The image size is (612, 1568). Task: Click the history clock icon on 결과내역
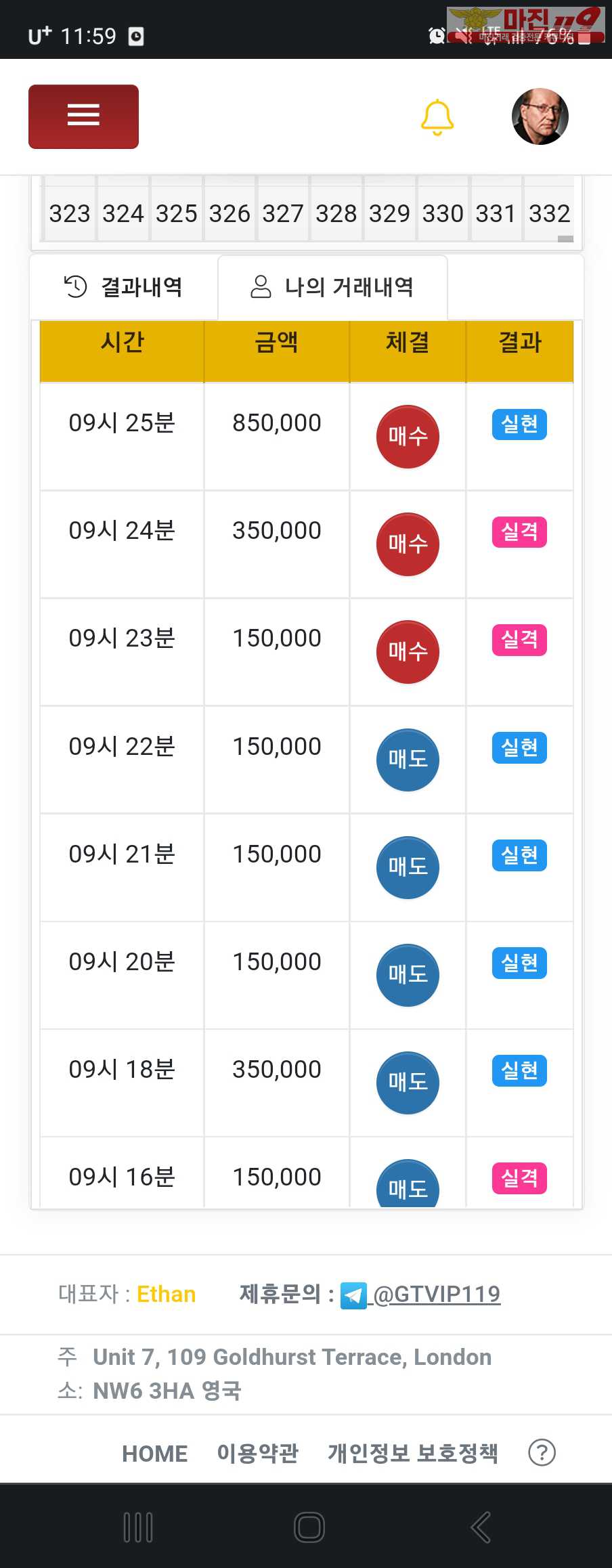click(76, 286)
